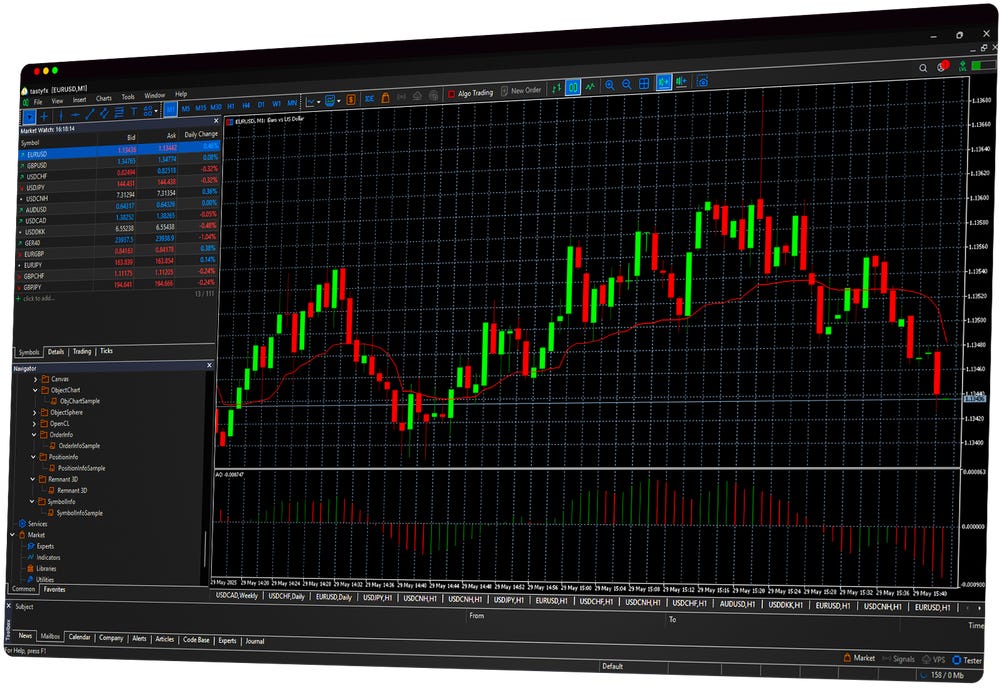Click the Tester button in status bar

point(967,660)
